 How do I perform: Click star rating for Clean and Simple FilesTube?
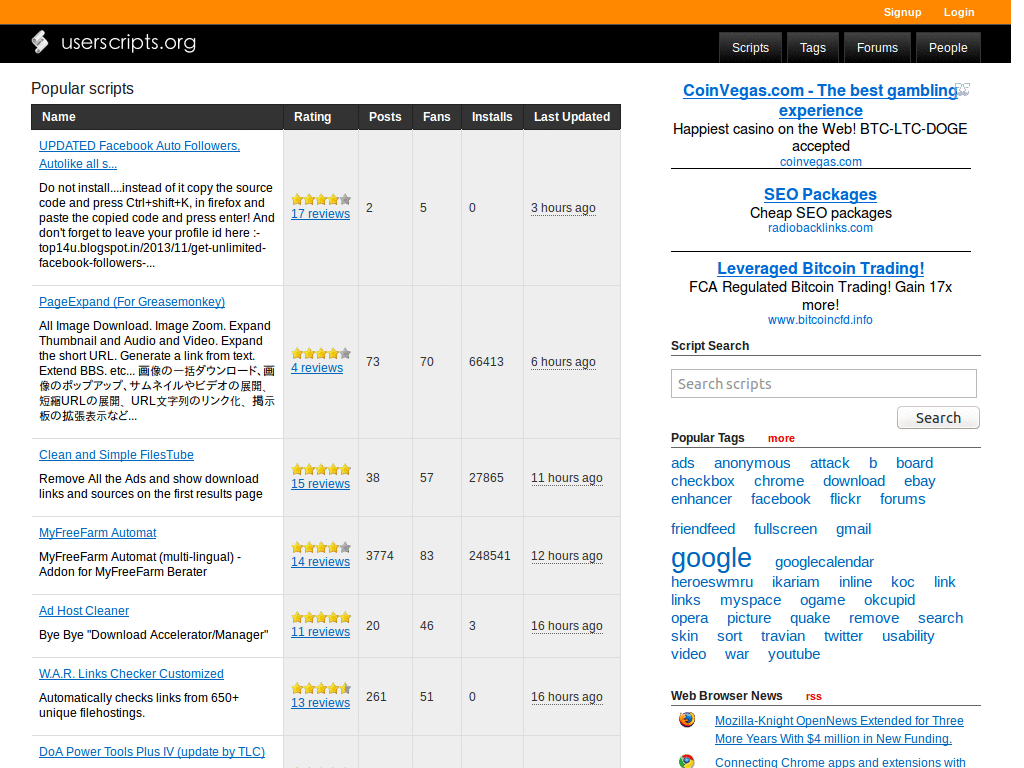pyautogui.click(x=320, y=469)
